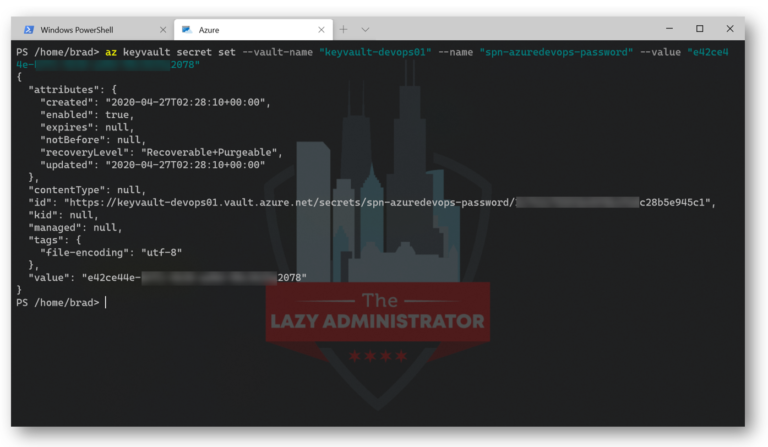Click the "az" command word
Image resolution: width=768 pixels, height=447 pixels.
(111, 52)
